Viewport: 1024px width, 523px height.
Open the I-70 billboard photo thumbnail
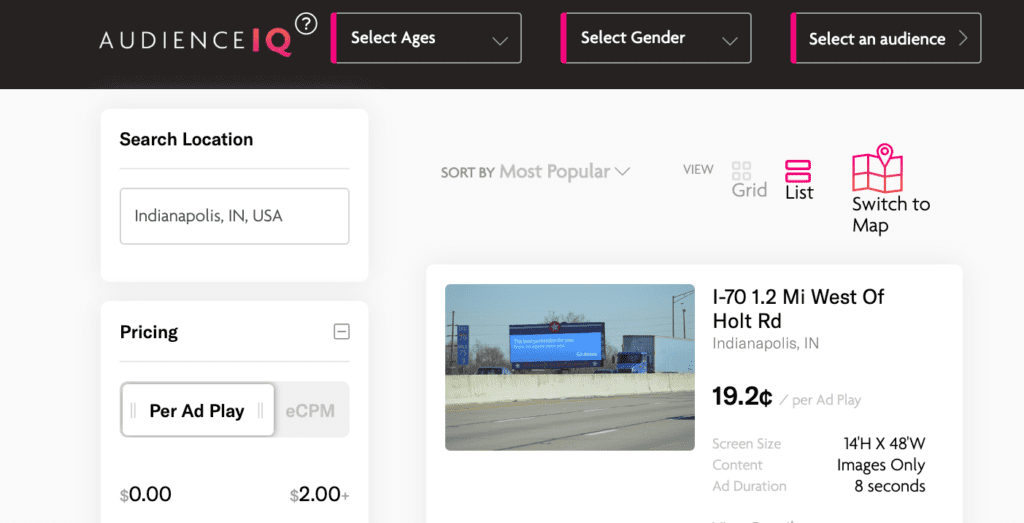pos(570,367)
